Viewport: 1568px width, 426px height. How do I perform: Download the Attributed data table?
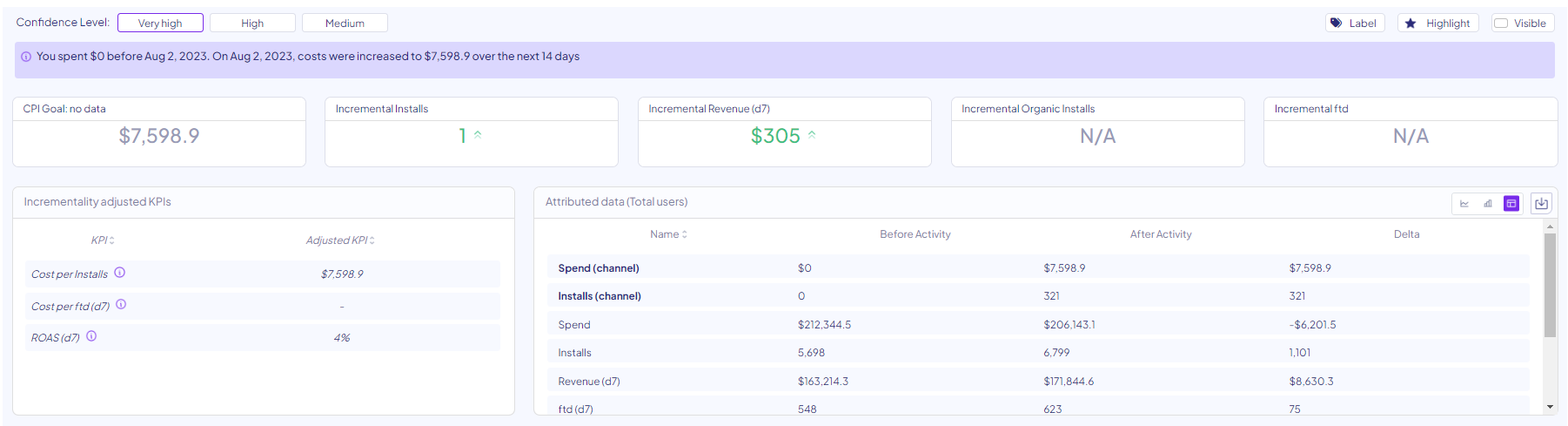click(1541, 204)
